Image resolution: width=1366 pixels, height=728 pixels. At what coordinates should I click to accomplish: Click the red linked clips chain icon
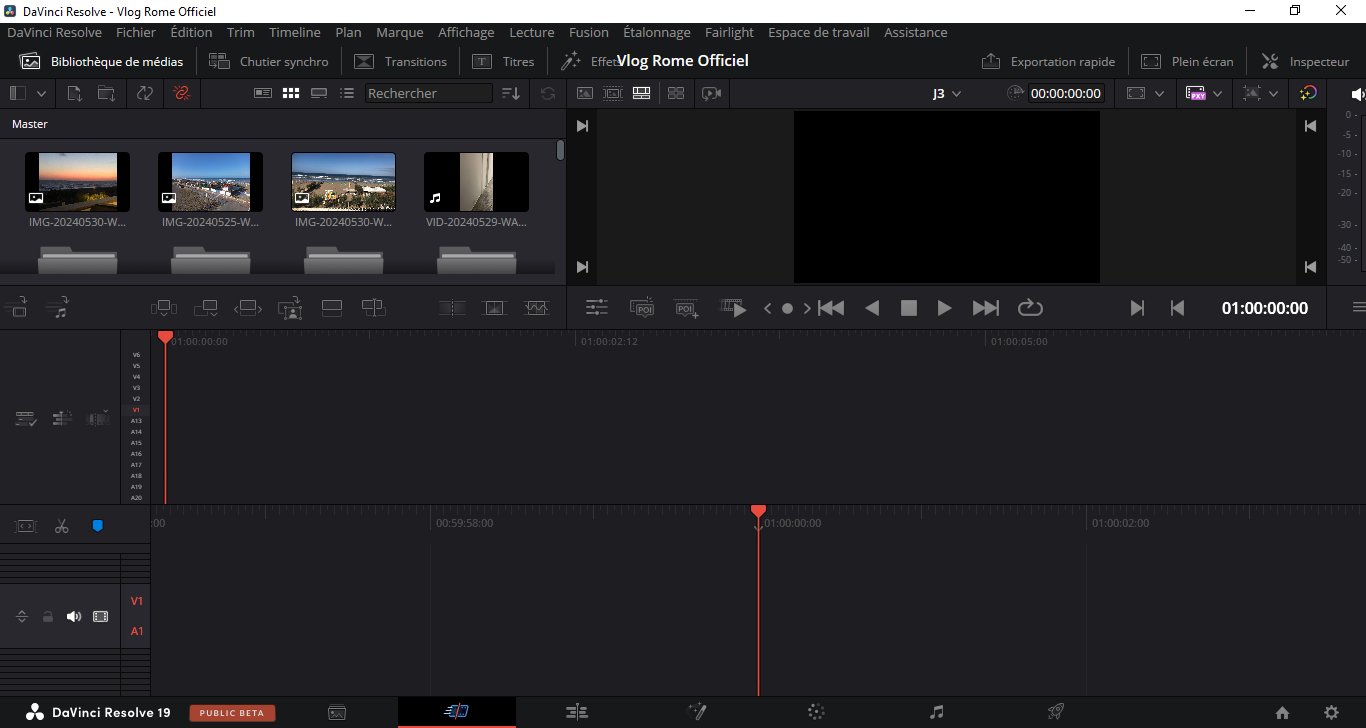(x=181, y=93)
